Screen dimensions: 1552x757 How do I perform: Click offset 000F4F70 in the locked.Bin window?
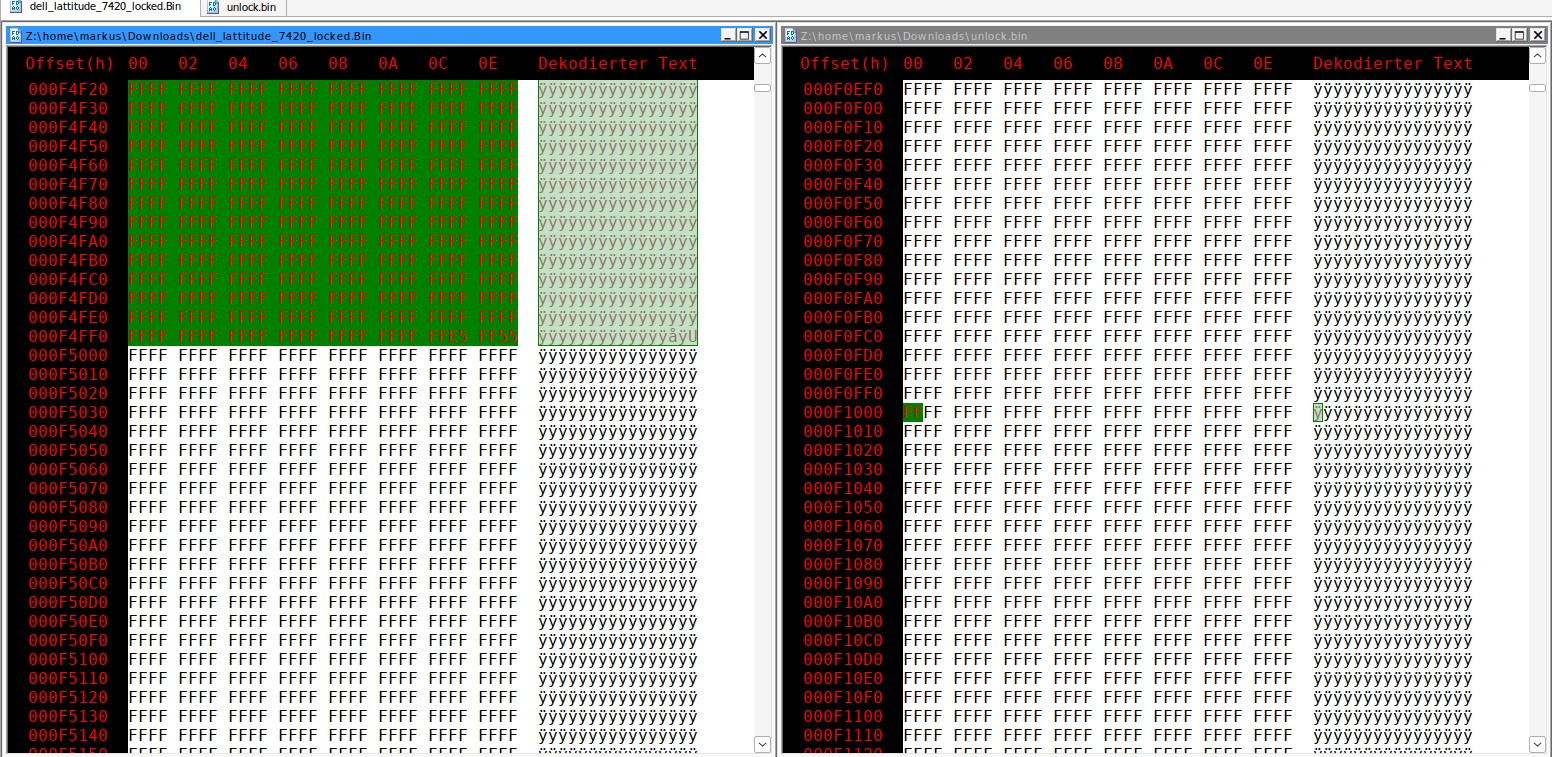tap(68, 185)
